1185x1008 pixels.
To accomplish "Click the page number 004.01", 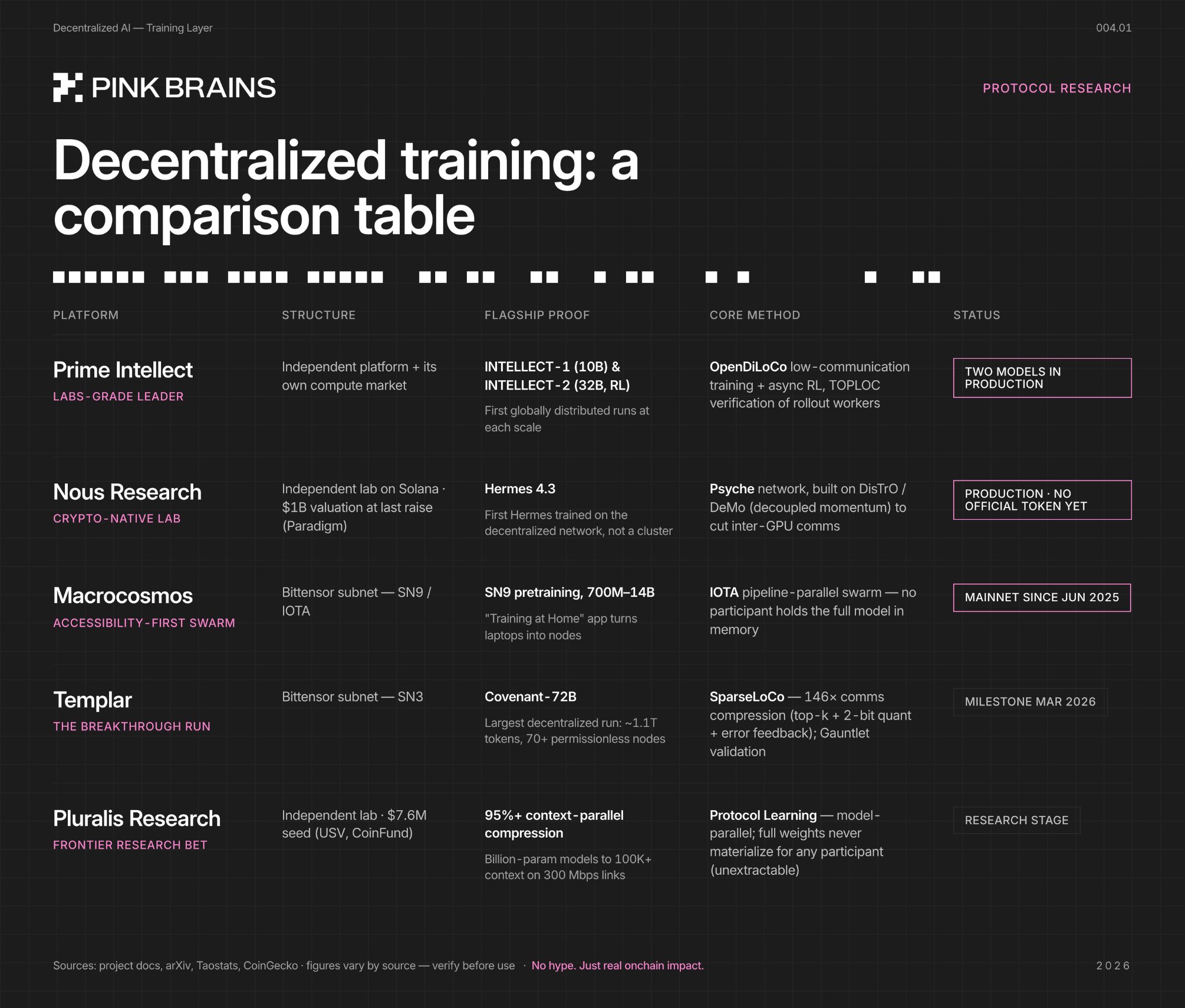I will click(1113, 28).
